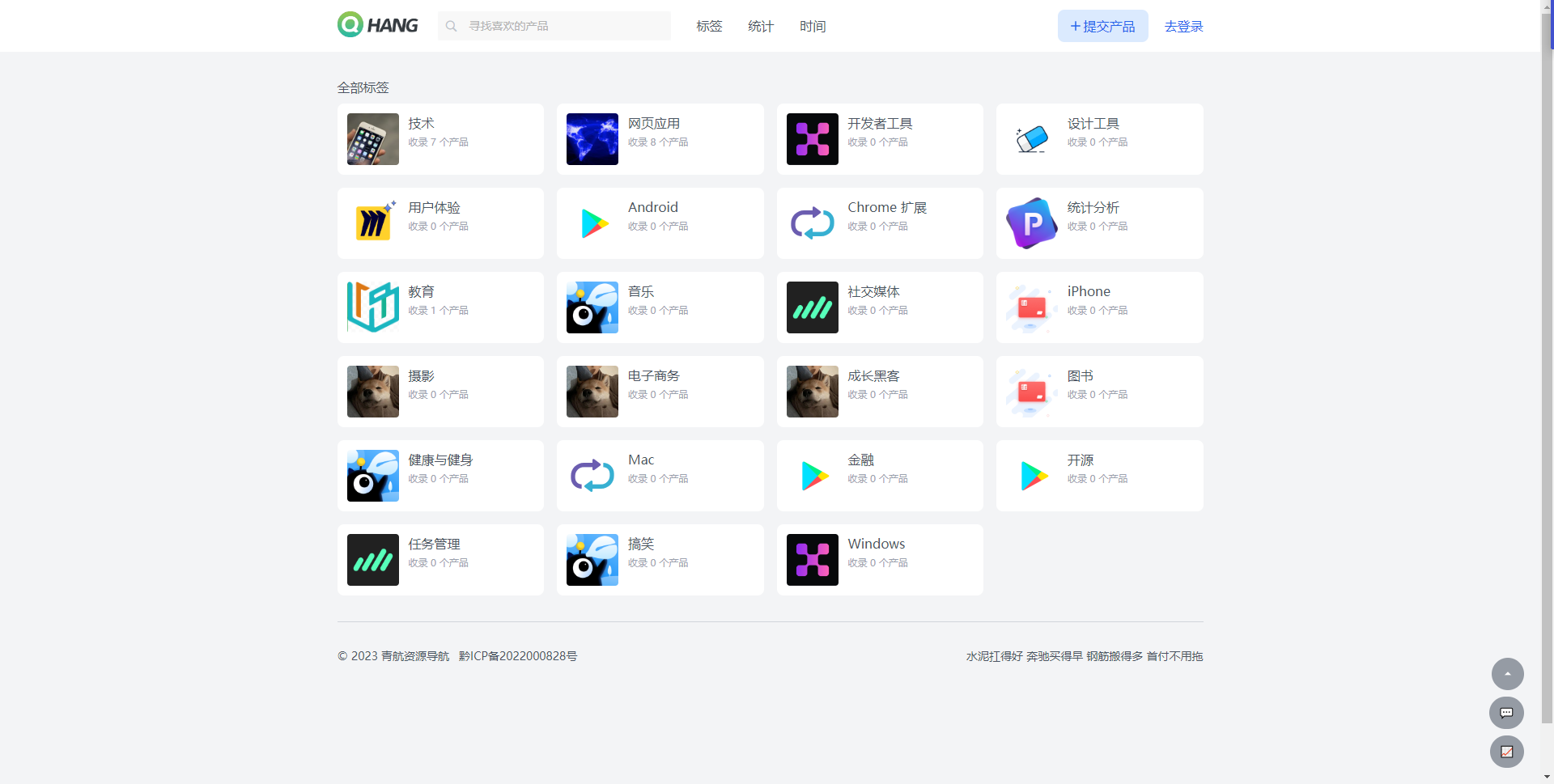Click the search magnifier icon
The height and width of the screenshot is (784, 1554).
point(452,26)
